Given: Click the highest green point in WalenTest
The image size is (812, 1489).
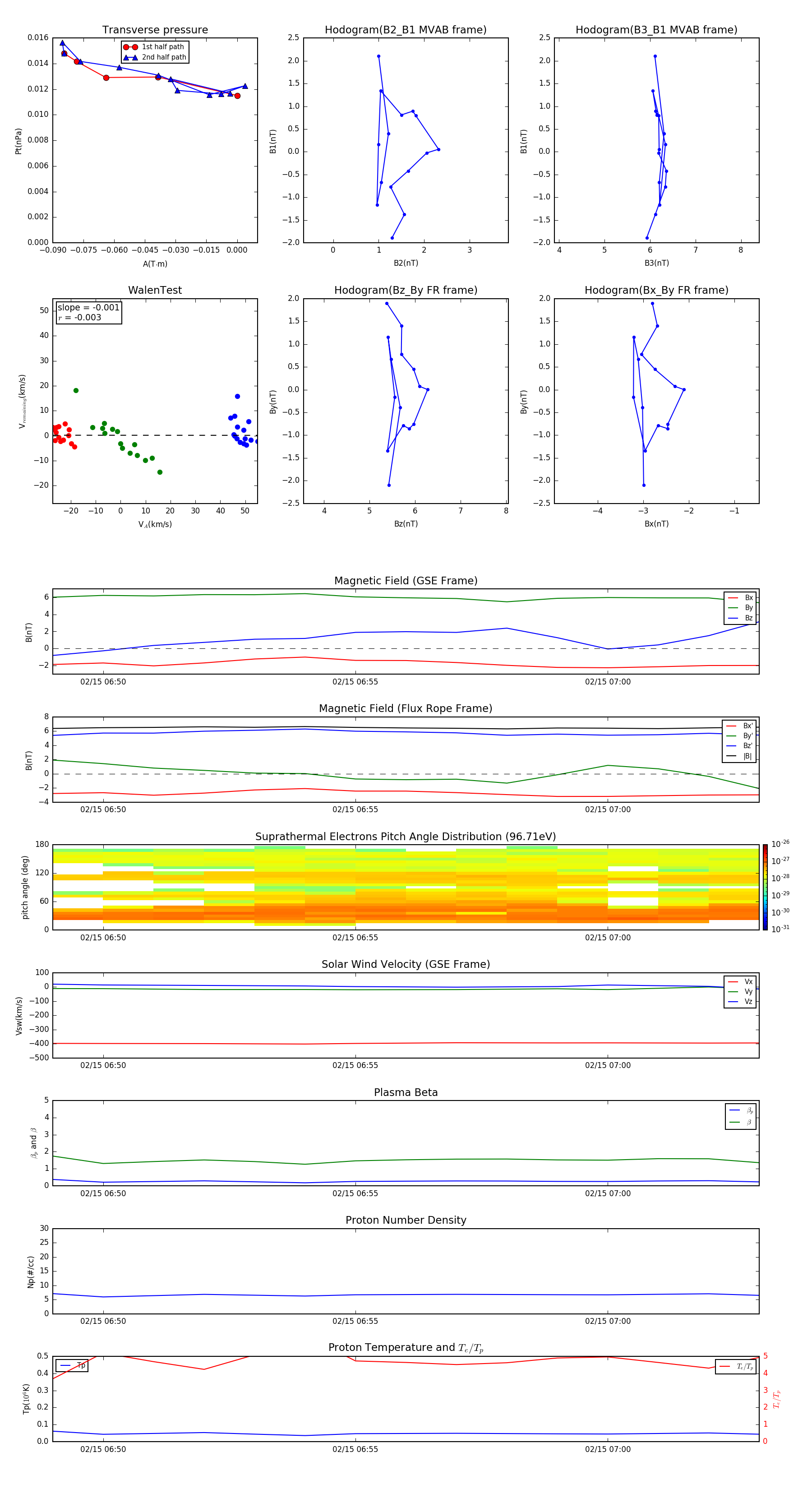Looking at the screenshot, I should pos(76,391).
